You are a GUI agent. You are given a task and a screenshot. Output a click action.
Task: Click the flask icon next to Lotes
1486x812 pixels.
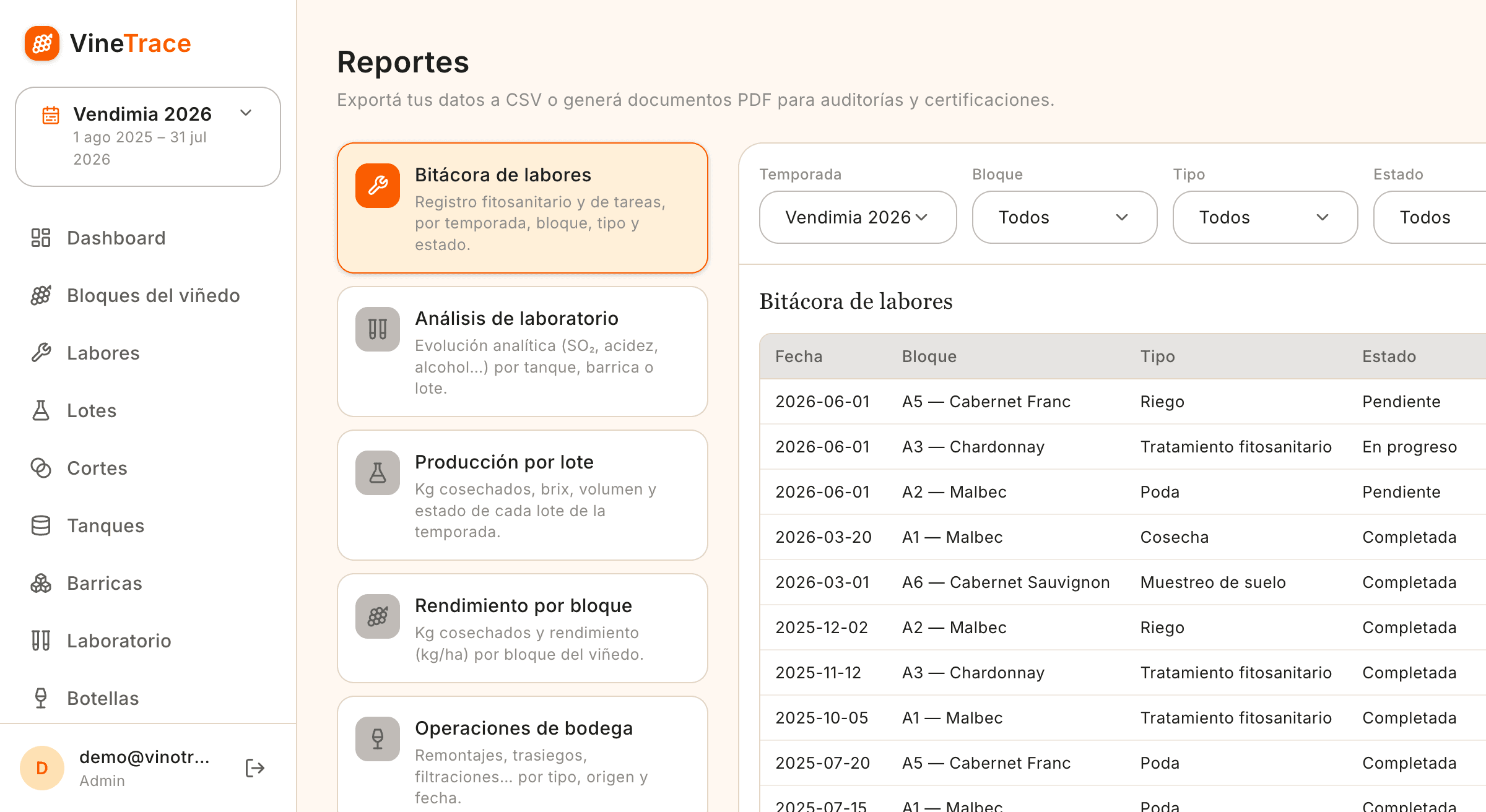pyautogui.click(x=41, y=410)
